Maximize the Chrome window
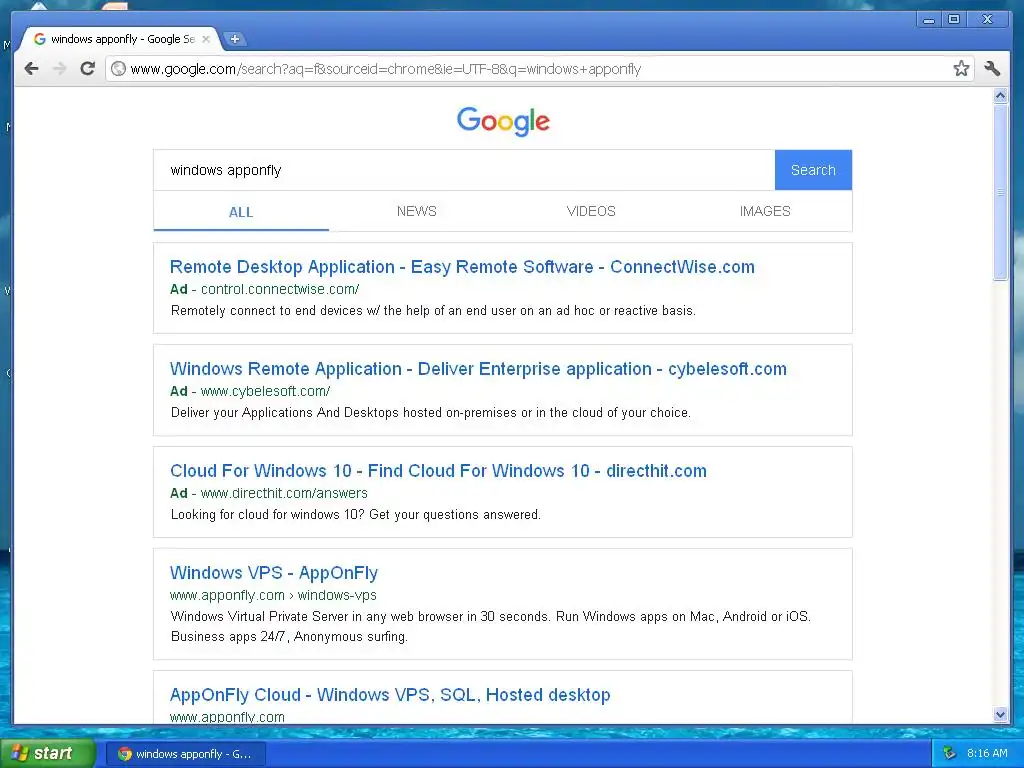 pos(954,20)
